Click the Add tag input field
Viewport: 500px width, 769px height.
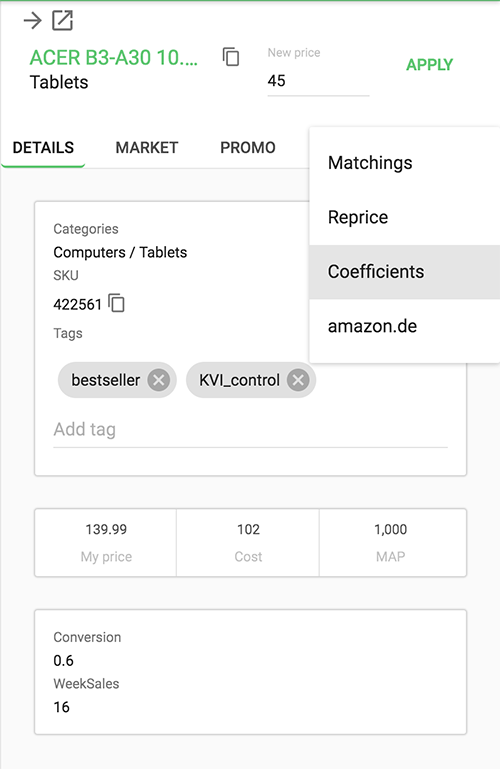click(250, 430)
